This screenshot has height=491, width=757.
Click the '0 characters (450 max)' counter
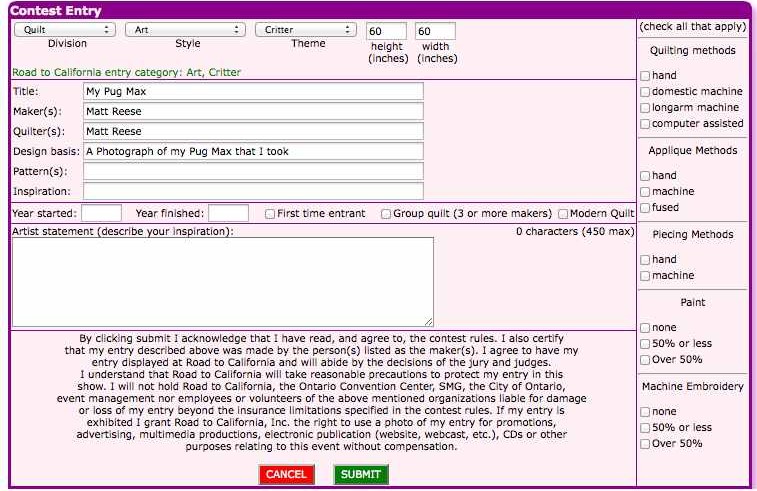click(575, 231)
